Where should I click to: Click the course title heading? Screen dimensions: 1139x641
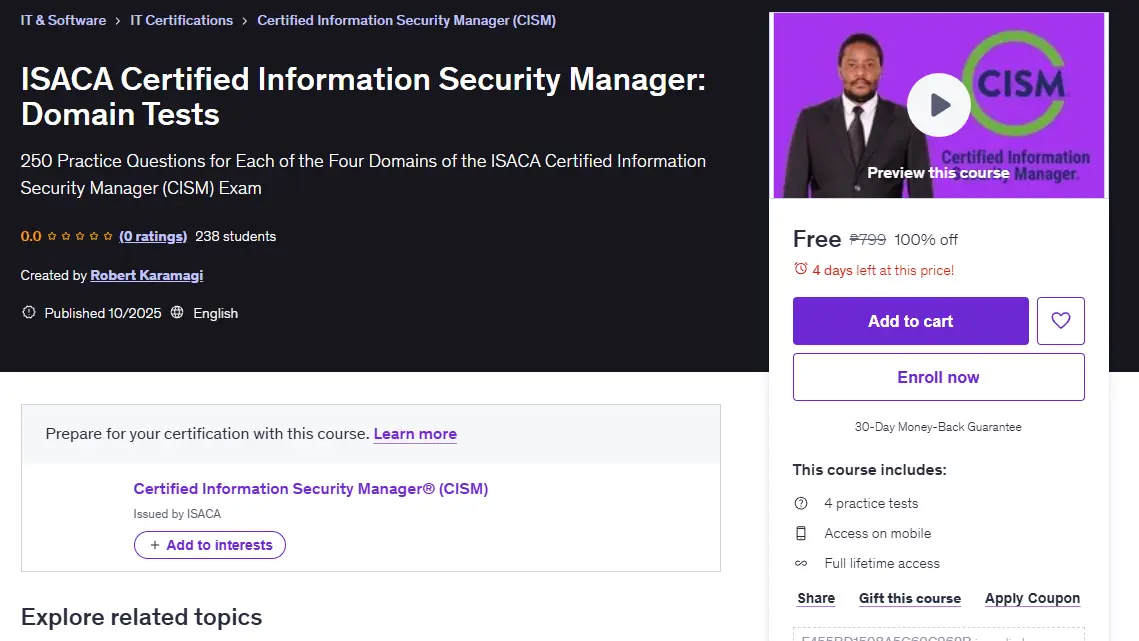[363, 96]
